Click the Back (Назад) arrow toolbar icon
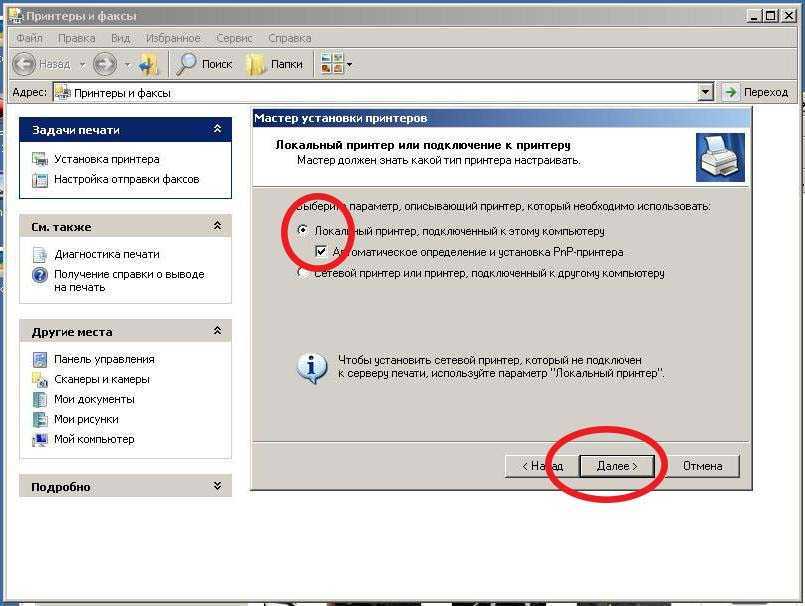 tap(26, 64)
